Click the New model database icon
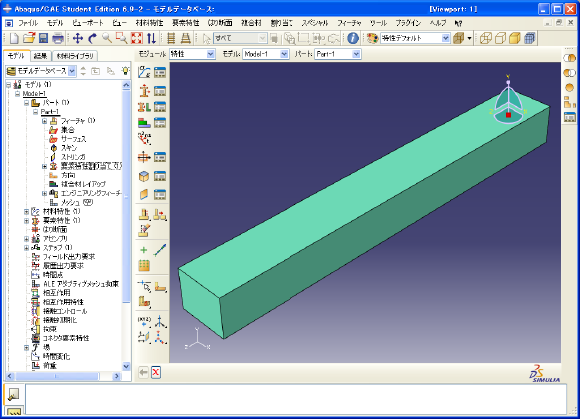Image resolution: width=580 pixels, height=419 pixels. 14,38
